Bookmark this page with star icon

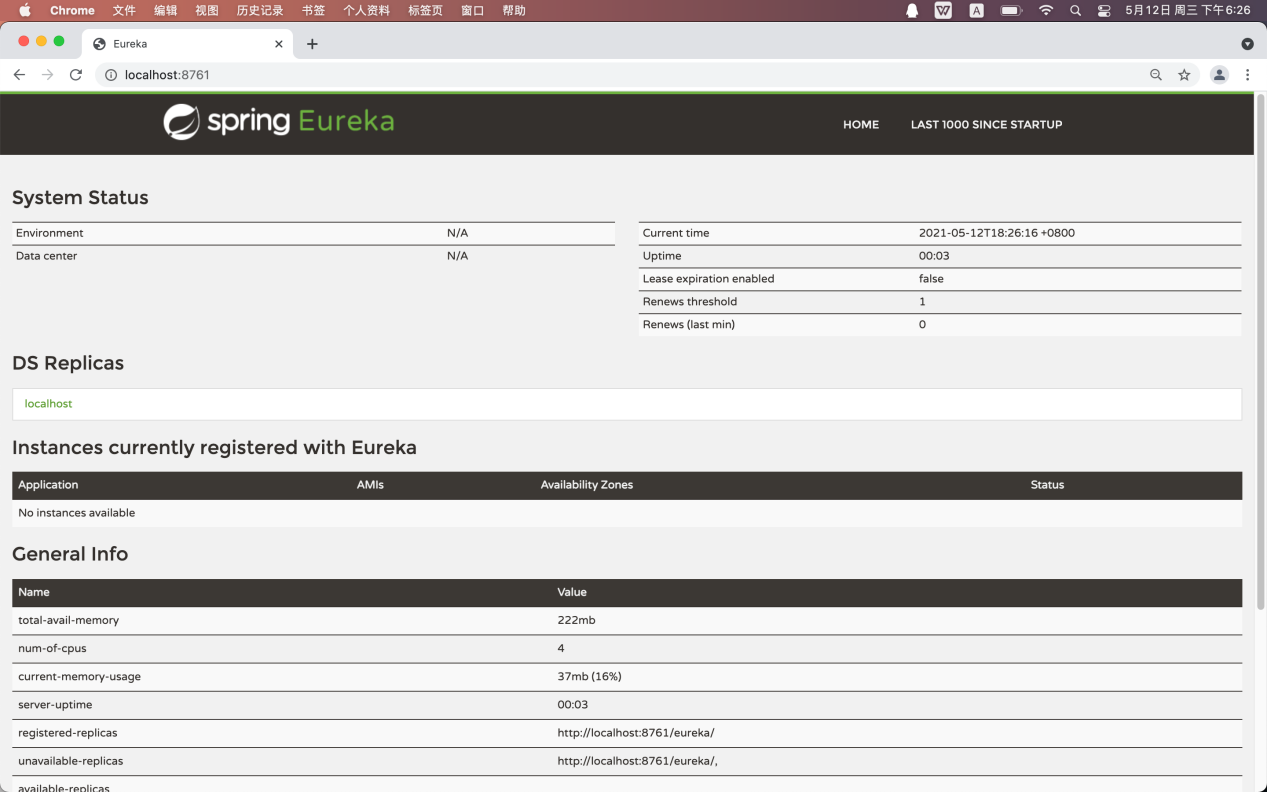point(1184,75)
